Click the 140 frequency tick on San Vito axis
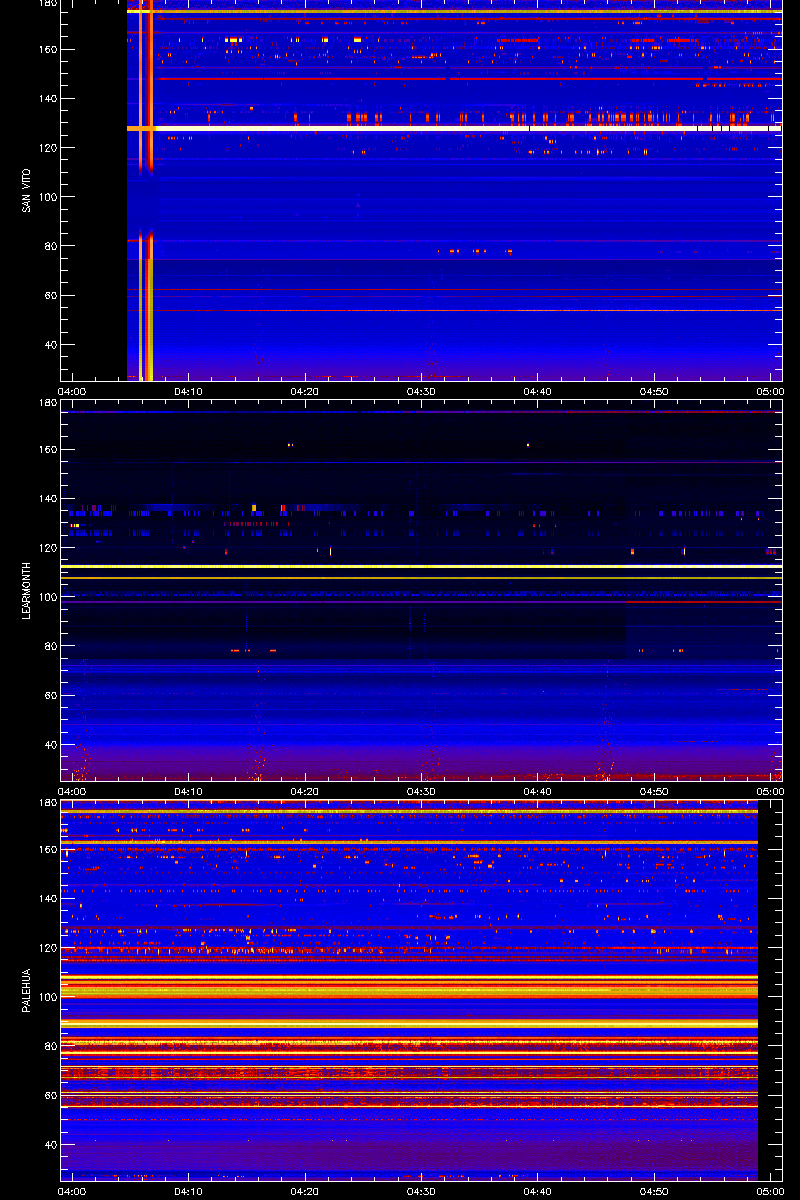800x1200 pixels. coord(47,99)
